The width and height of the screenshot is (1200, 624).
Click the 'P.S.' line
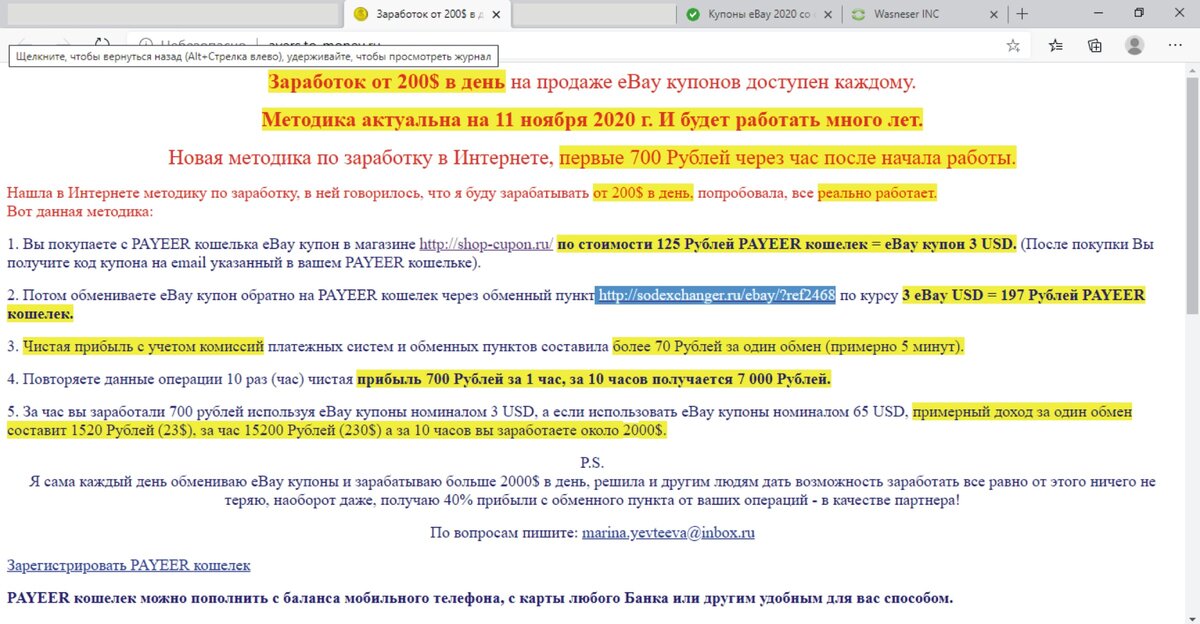[594, 464]
